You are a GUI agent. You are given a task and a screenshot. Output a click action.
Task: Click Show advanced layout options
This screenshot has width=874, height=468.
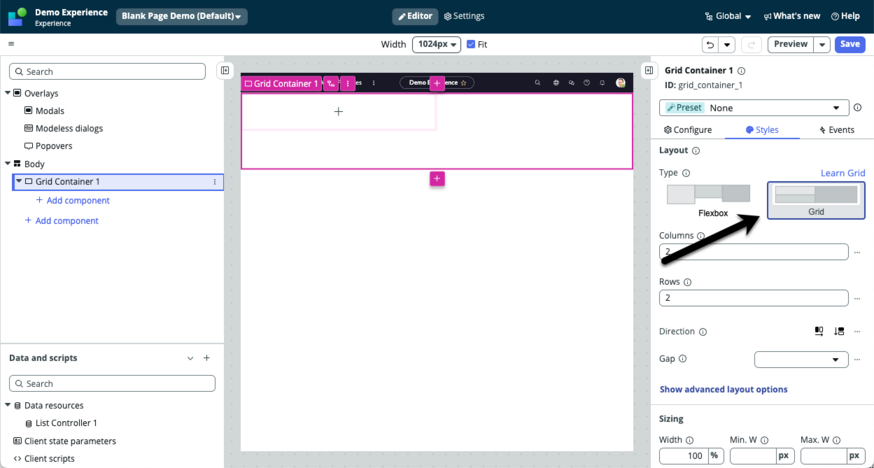pos(724,389)
